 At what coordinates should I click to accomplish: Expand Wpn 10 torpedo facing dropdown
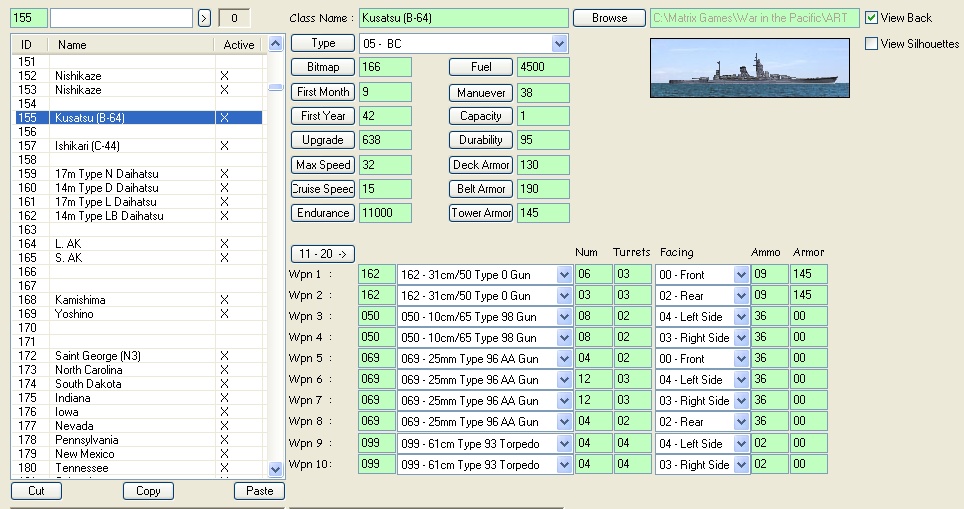pyautogui.click(x=741, y=465)
